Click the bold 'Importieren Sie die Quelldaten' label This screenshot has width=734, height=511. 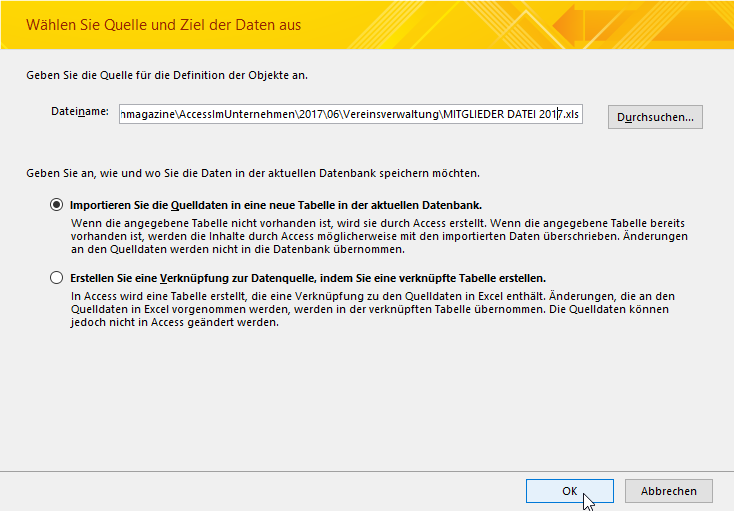coord(276,204)
